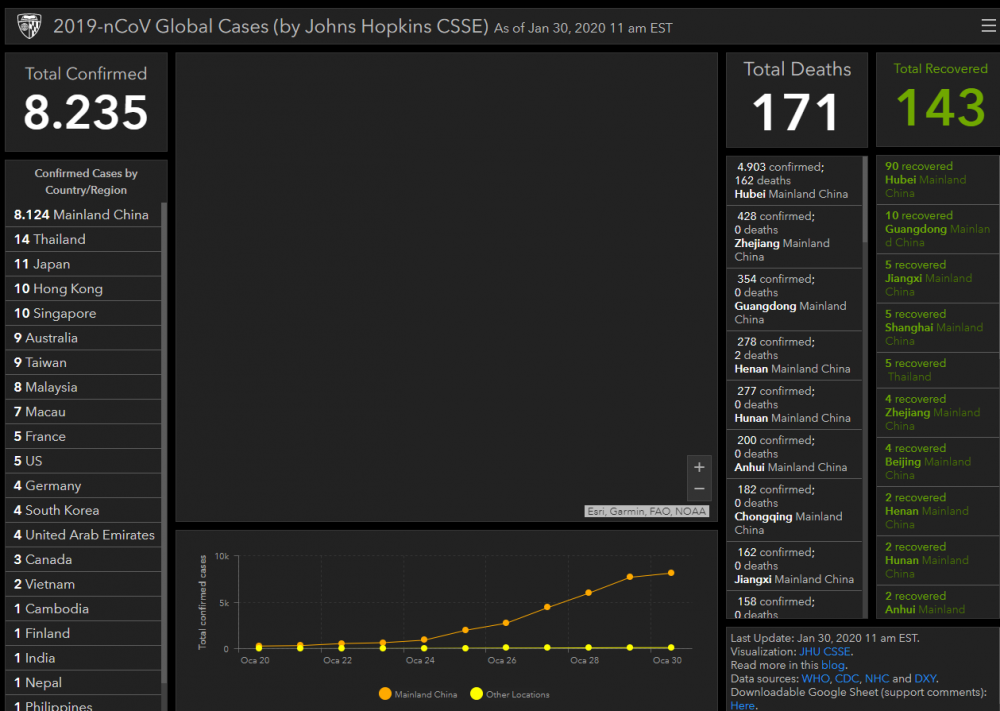
Task: Click Total Recovered 143 figure
Action: [x=941, y=107]
